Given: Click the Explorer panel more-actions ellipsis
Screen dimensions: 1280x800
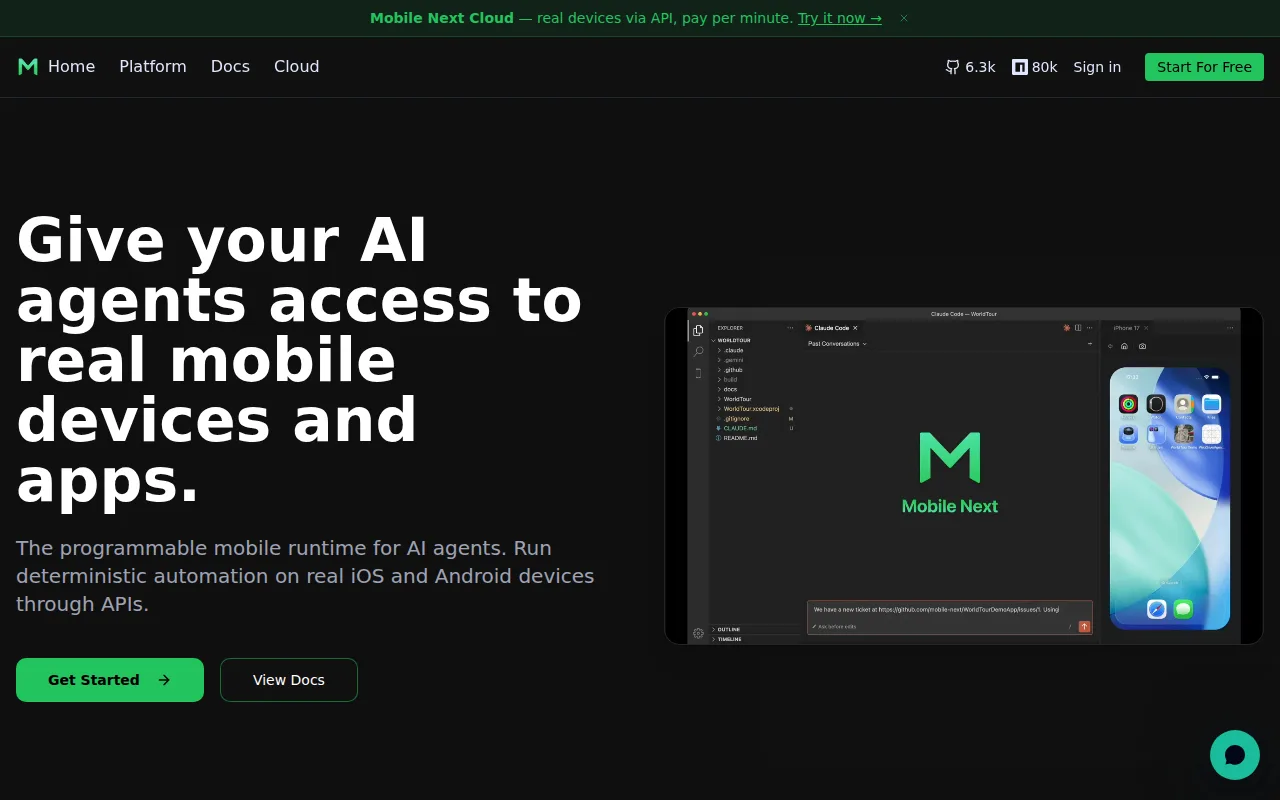Looking at the screenshot, I should 790,328.
